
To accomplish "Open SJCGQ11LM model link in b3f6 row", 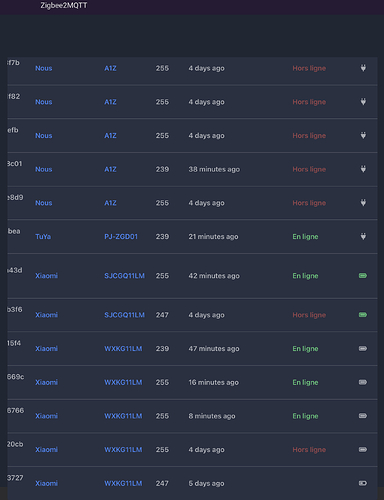I will click(124, 315).
